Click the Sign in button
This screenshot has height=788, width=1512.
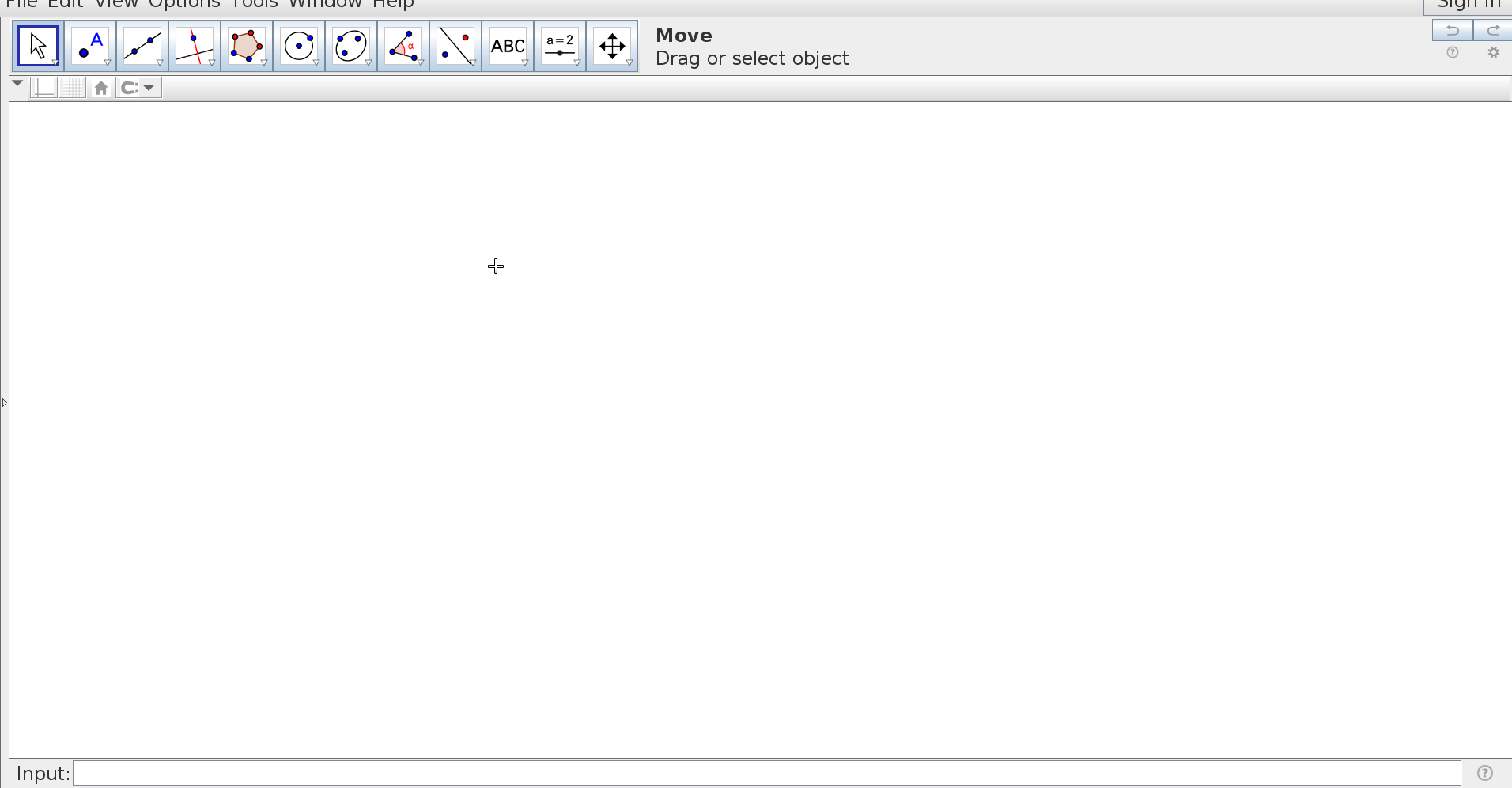(x=1469, y=6)
